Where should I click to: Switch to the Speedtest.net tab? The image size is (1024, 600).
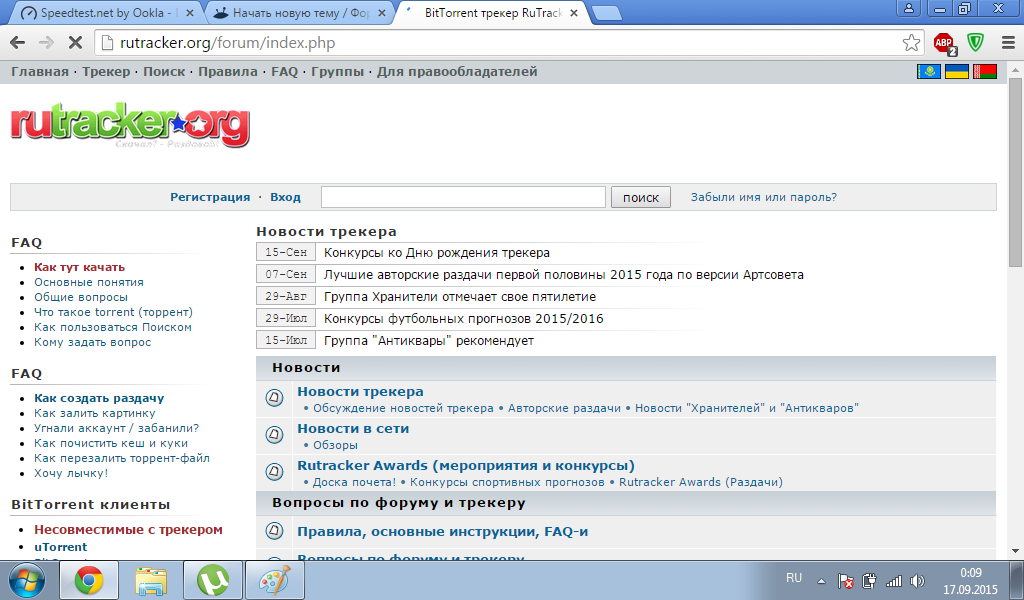coord(105,14)
